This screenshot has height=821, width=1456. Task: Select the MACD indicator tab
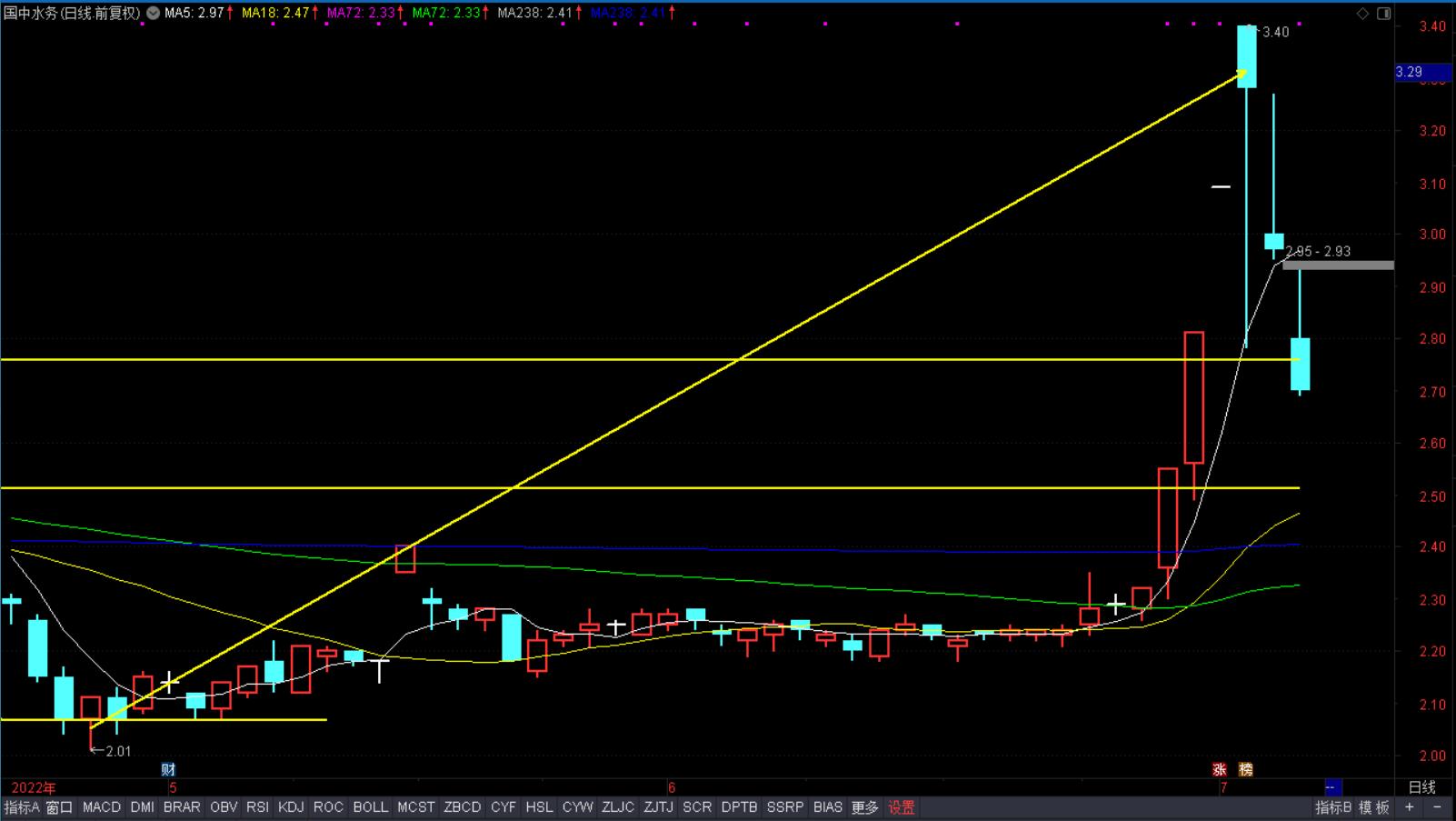coord(101,807)
